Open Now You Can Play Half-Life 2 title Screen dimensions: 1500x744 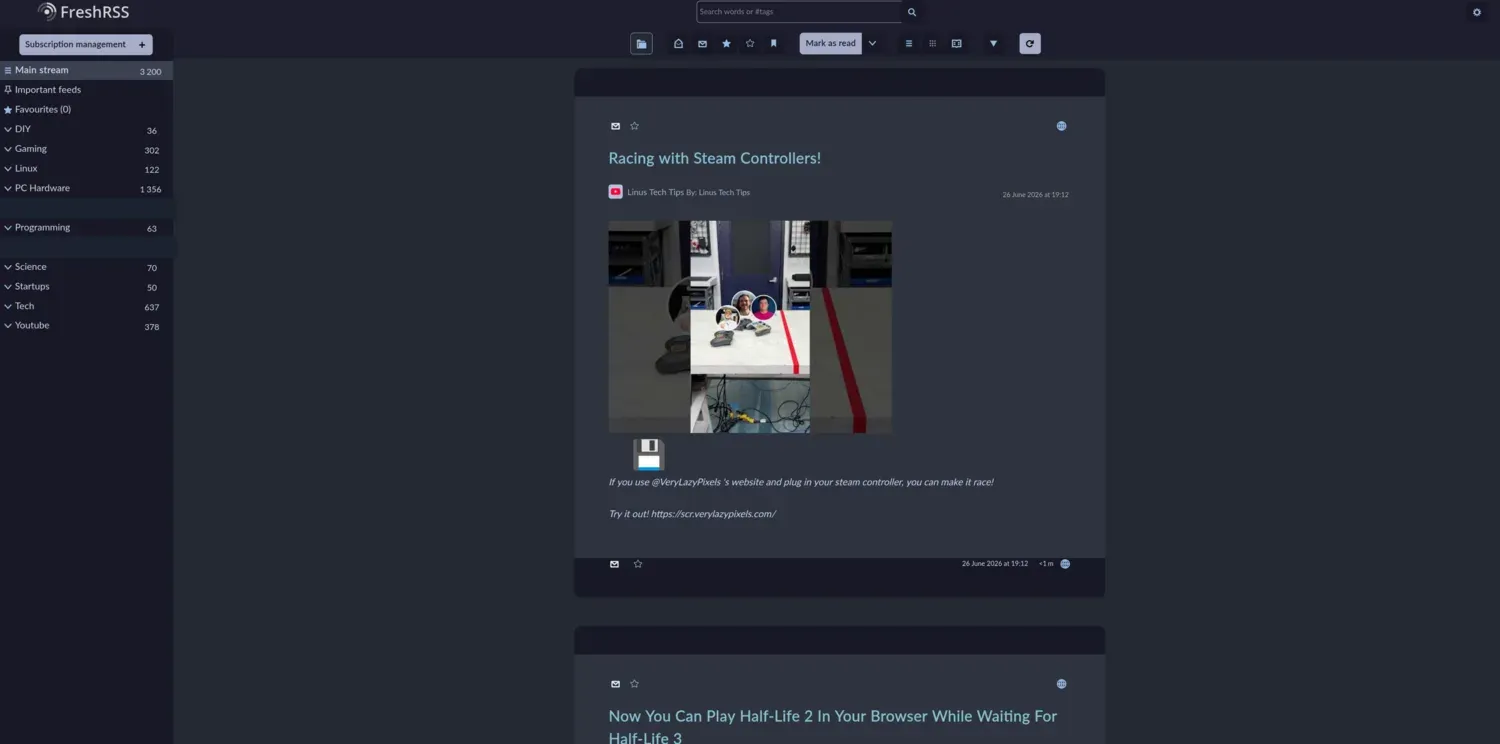(833, 727)
